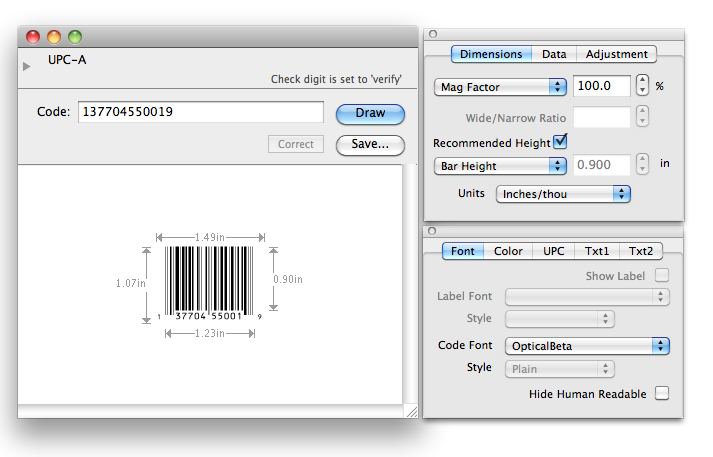Click the generated barcode preview
This screenshot has height=457, width=713.
click(209, 283)
